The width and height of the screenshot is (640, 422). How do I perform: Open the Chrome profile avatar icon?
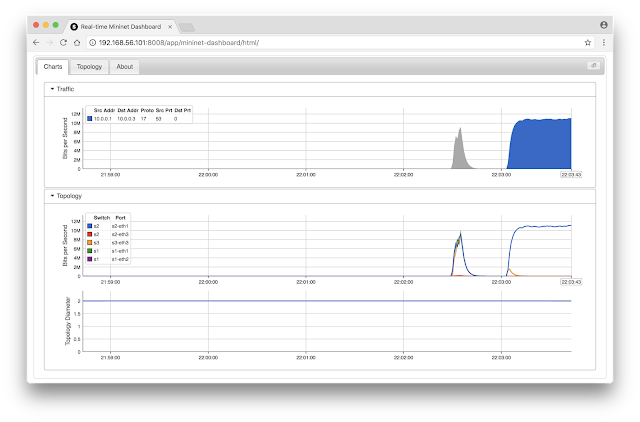(604, 25)
